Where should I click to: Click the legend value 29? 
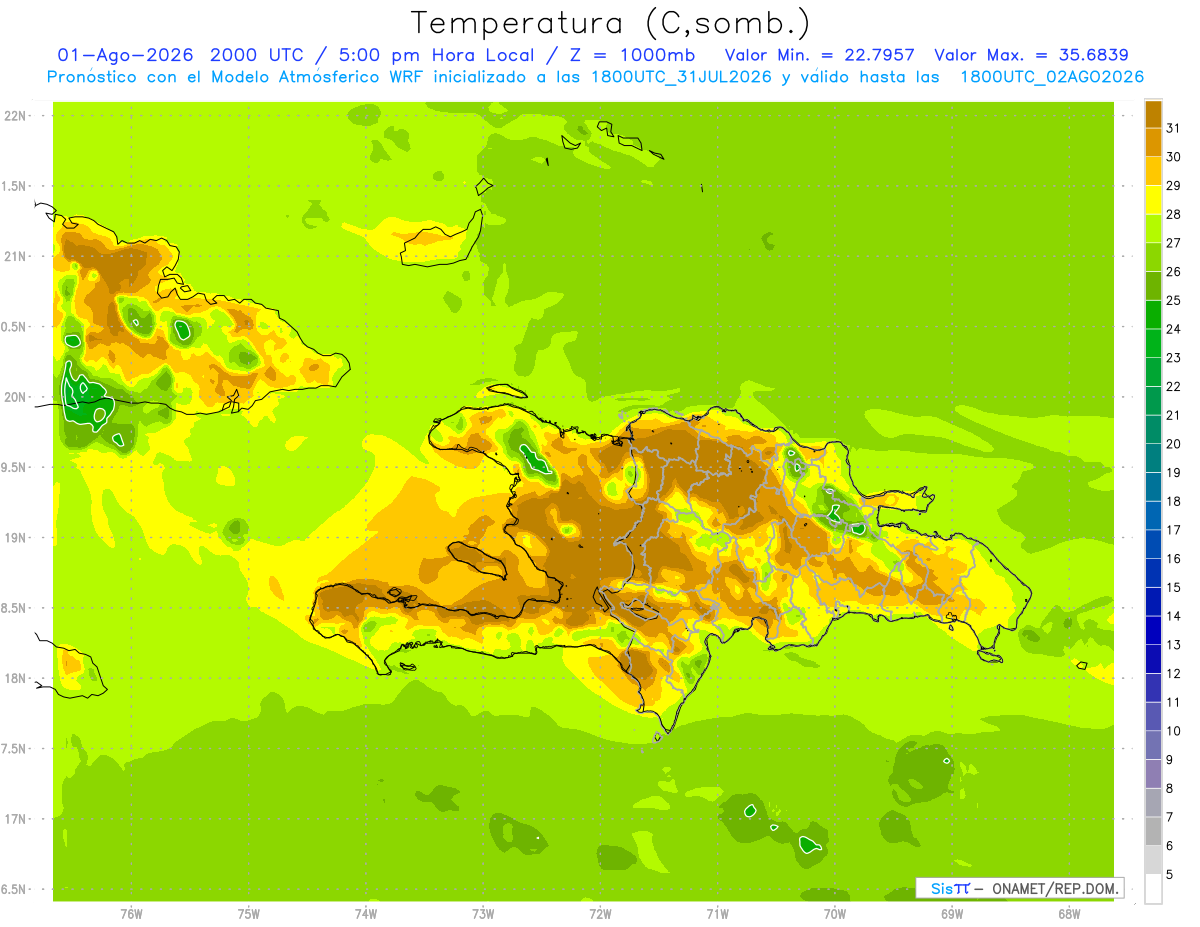pos(1173,186)
